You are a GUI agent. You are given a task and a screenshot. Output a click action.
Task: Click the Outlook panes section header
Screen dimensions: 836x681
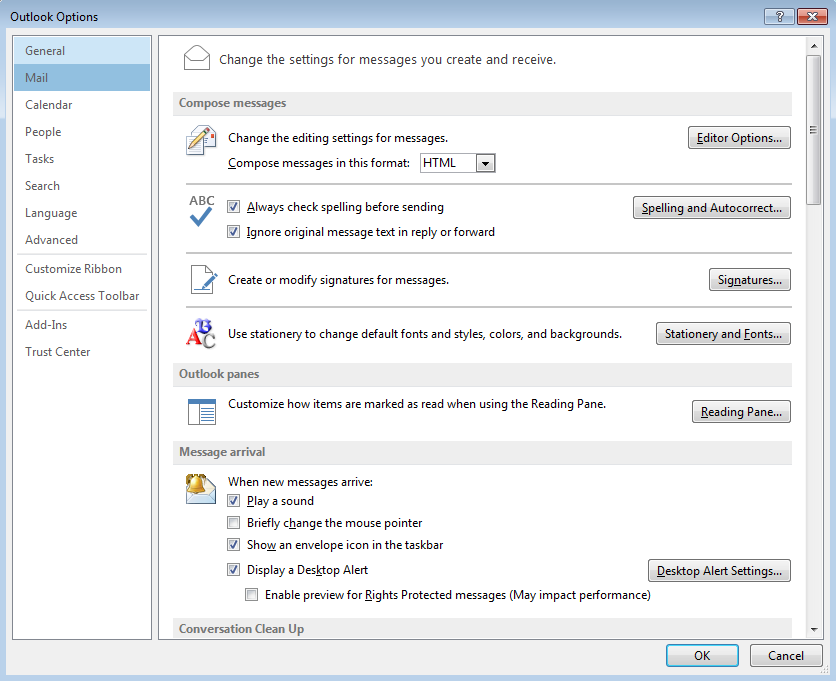482,374
